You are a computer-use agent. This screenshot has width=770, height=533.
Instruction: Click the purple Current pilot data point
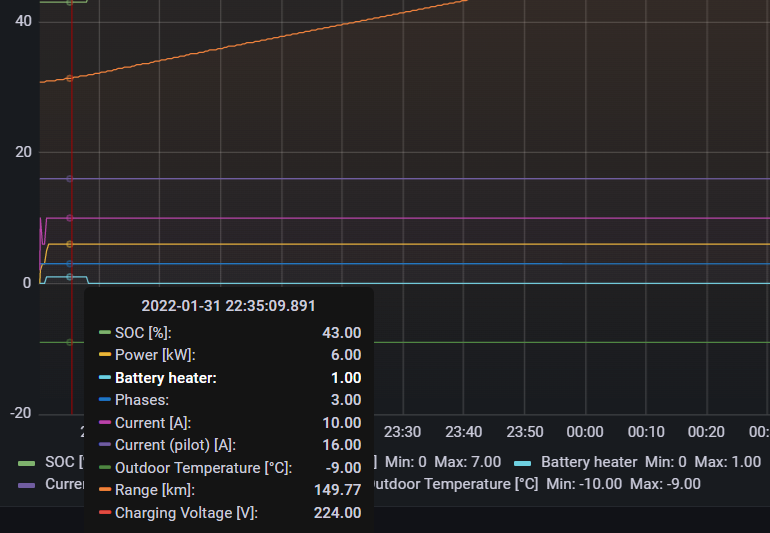point(69,178)
